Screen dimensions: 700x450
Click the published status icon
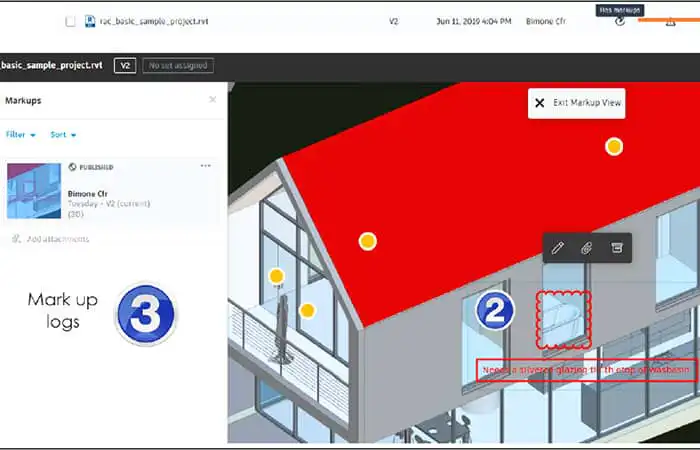72,167
